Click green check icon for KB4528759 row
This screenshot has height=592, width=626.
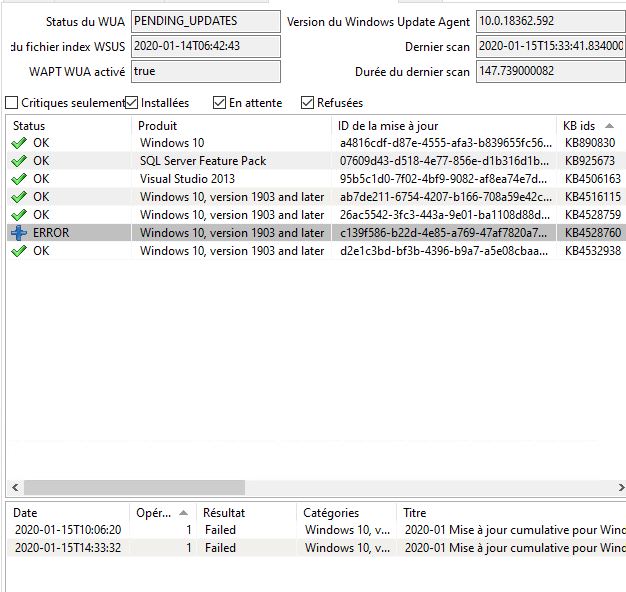click(x=19, y=215)
